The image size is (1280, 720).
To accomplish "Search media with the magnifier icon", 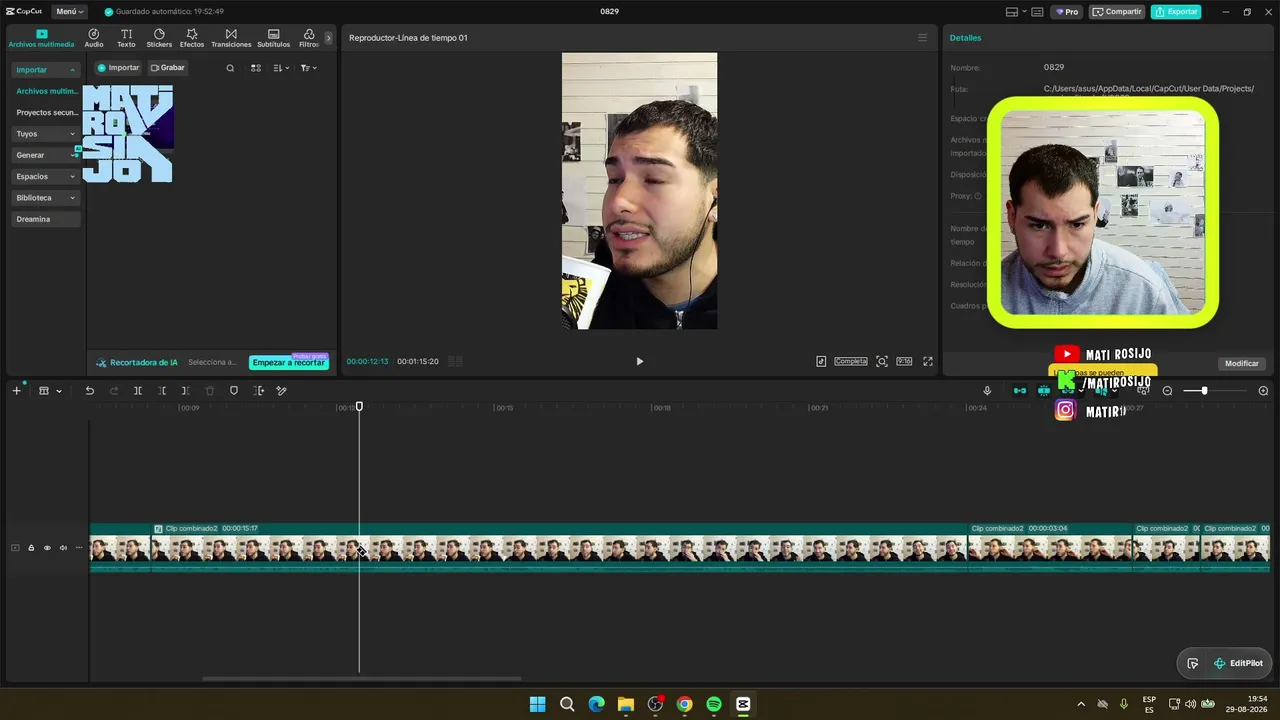I will click(x=230, y=68).
